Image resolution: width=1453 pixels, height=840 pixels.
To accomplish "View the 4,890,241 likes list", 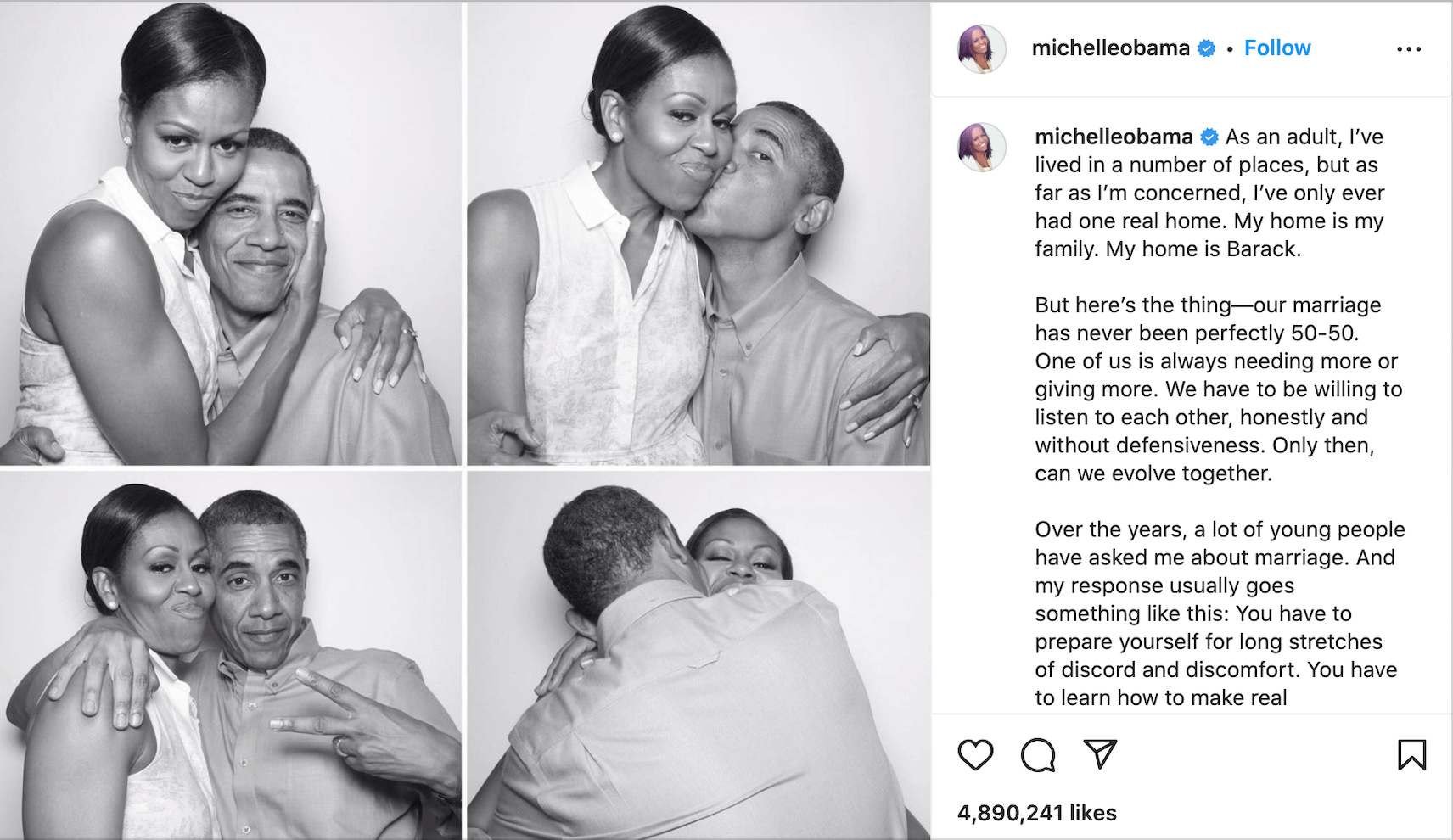I will [1036, 813].
